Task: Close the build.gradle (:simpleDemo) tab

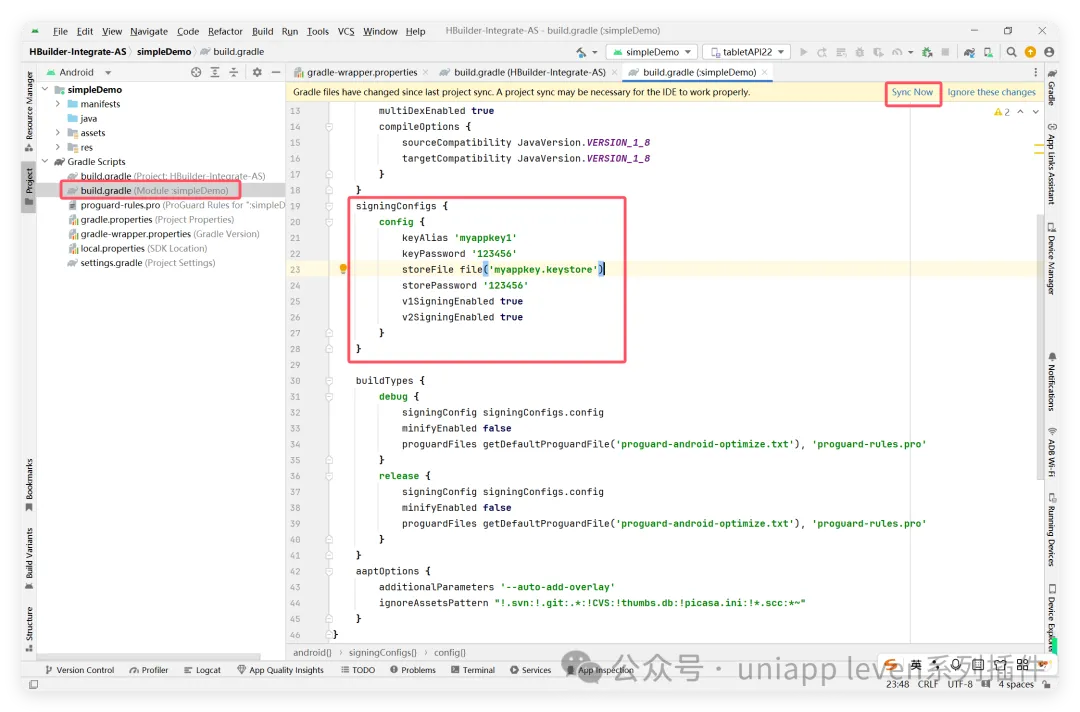Action: point(765,72)
